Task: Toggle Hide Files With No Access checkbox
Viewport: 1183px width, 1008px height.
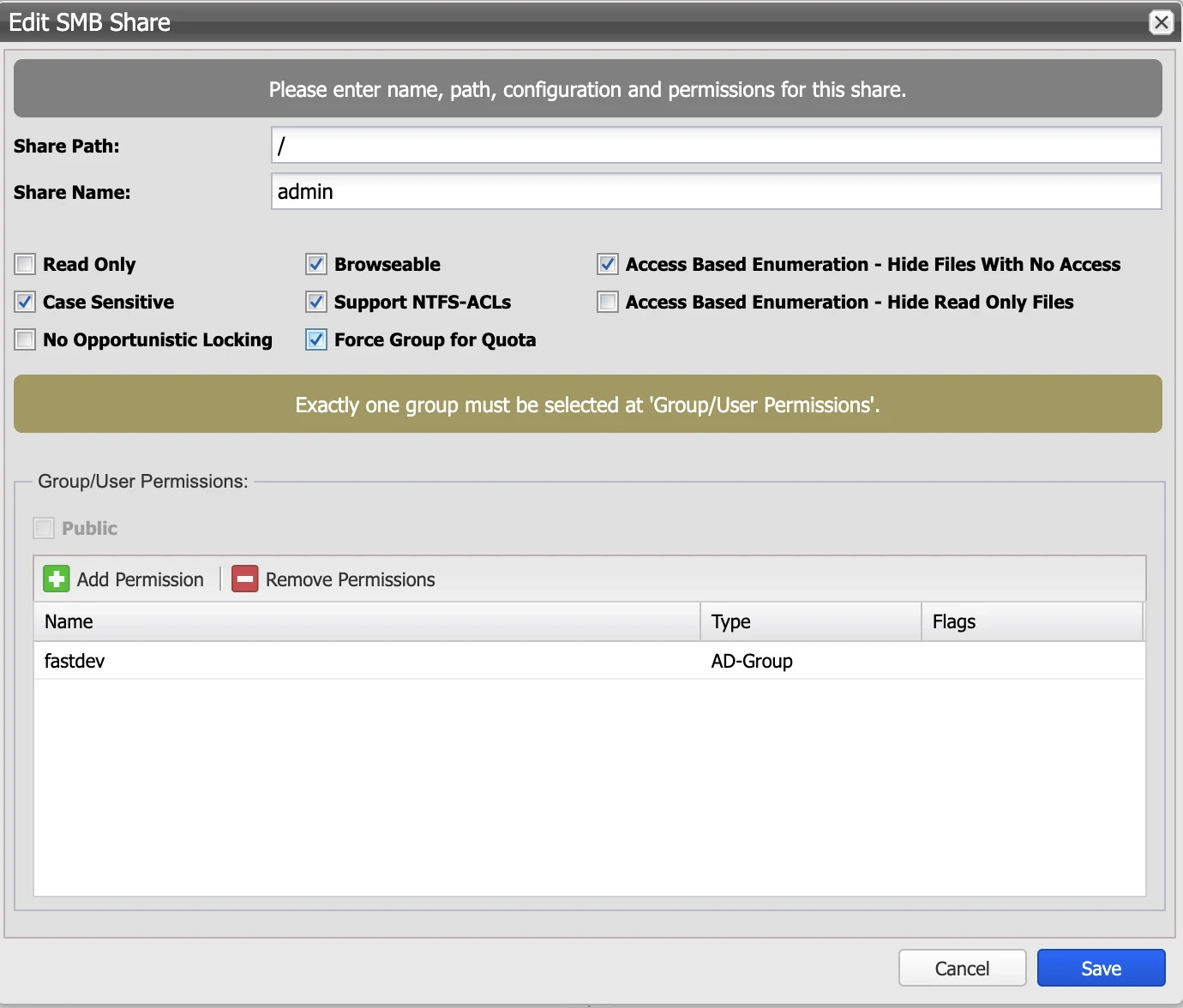Action: click(608, 264)
